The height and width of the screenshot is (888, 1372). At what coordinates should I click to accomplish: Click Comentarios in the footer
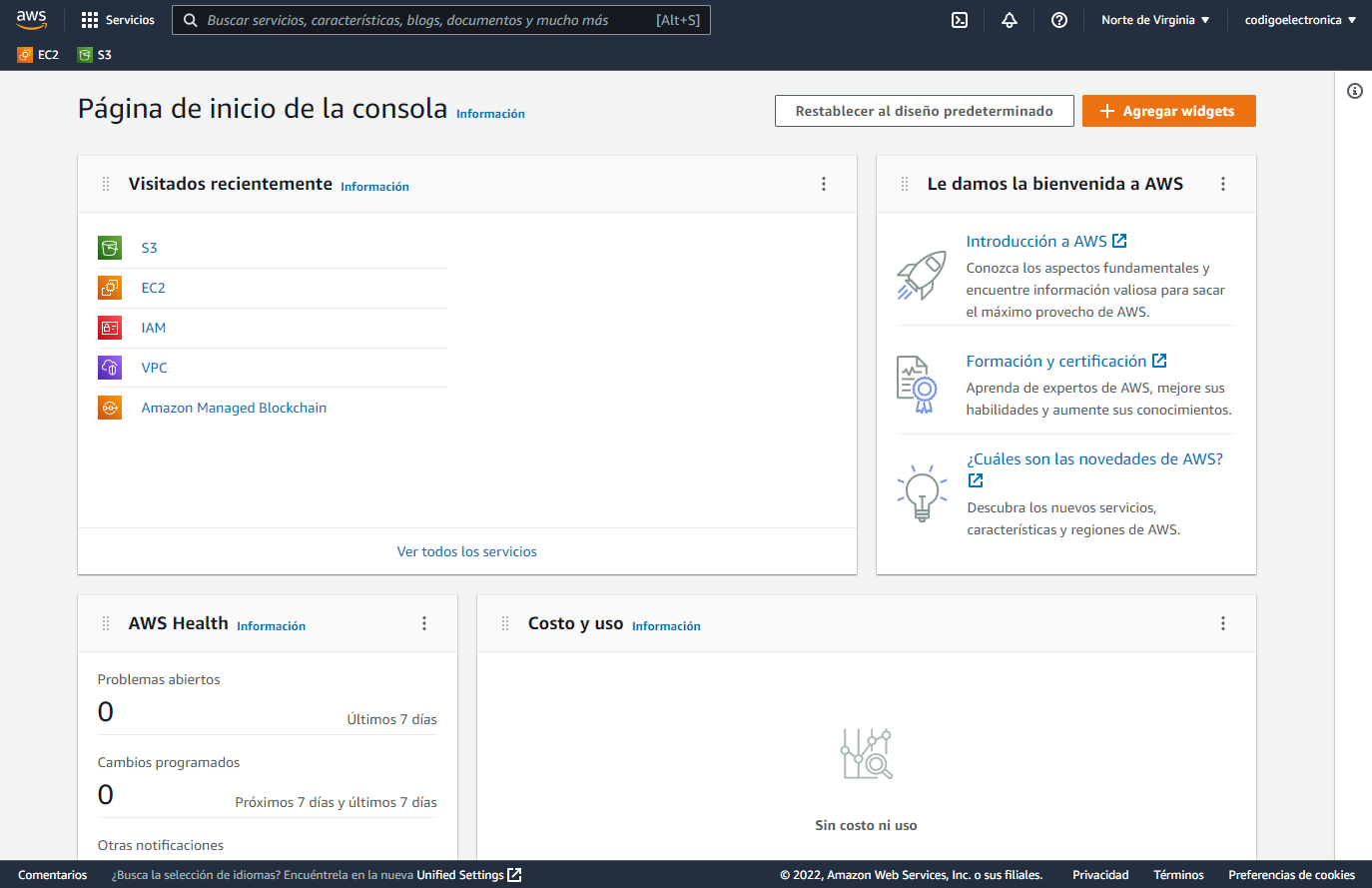(53, 875)
